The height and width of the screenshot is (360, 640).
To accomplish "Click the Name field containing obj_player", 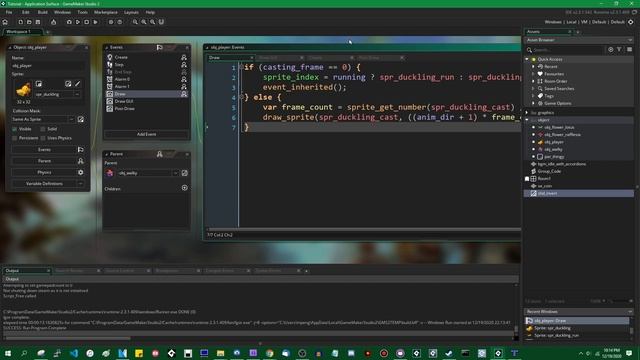I will pos(48,66).
